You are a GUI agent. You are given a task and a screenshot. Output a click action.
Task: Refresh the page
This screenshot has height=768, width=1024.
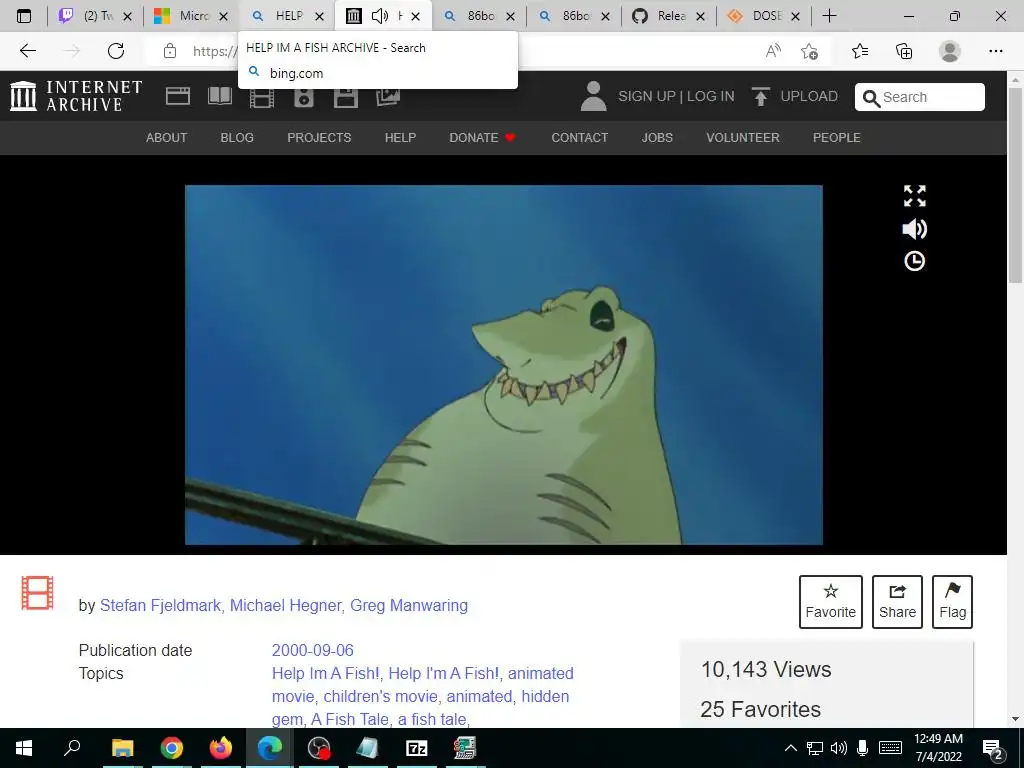pyautogui.click(x=116, y=50)
